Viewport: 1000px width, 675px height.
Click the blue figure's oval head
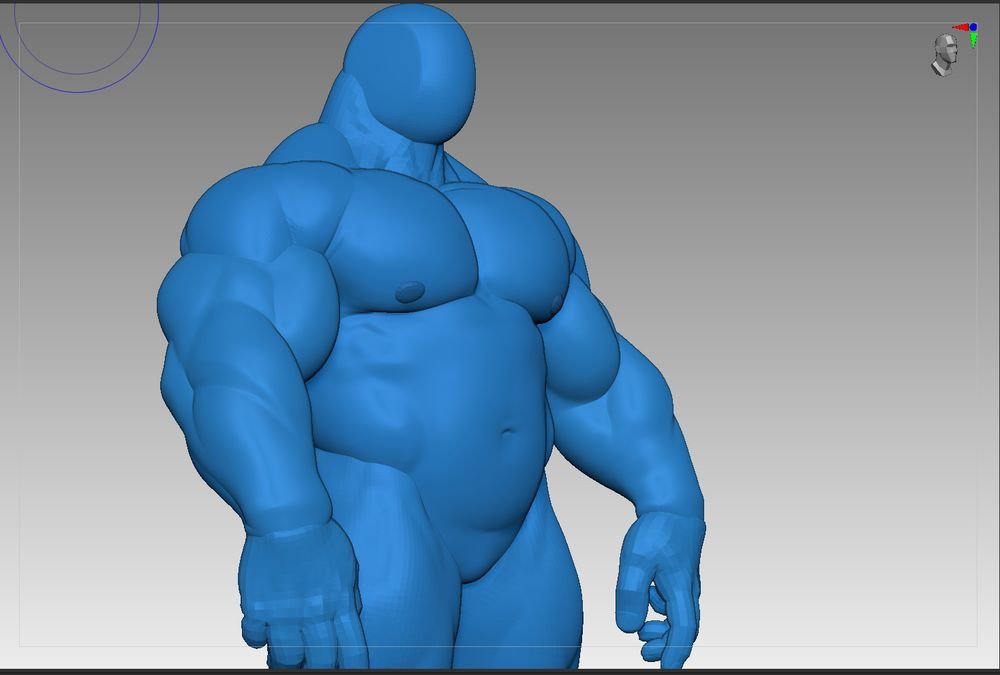(x=410, y=73)
